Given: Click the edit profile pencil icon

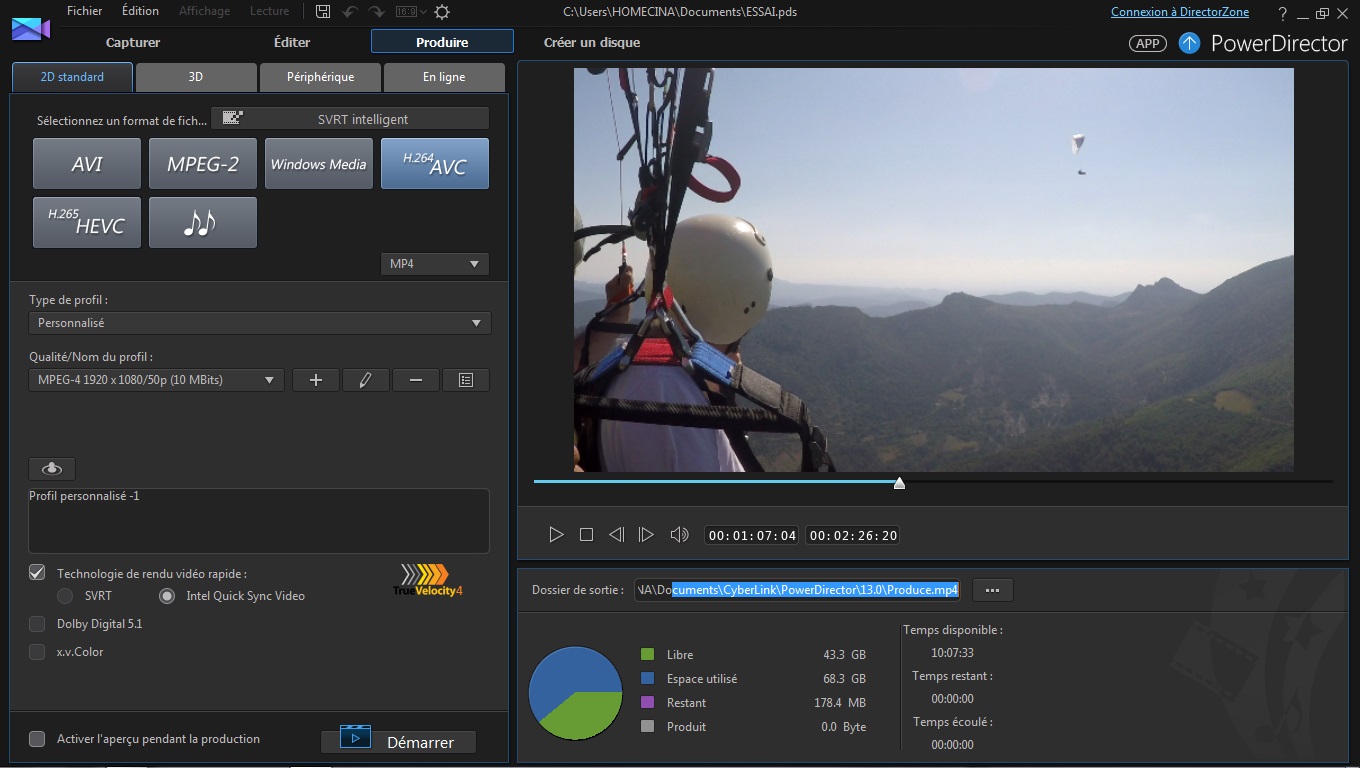Looking at the screenshot, I should pos(365,380).
